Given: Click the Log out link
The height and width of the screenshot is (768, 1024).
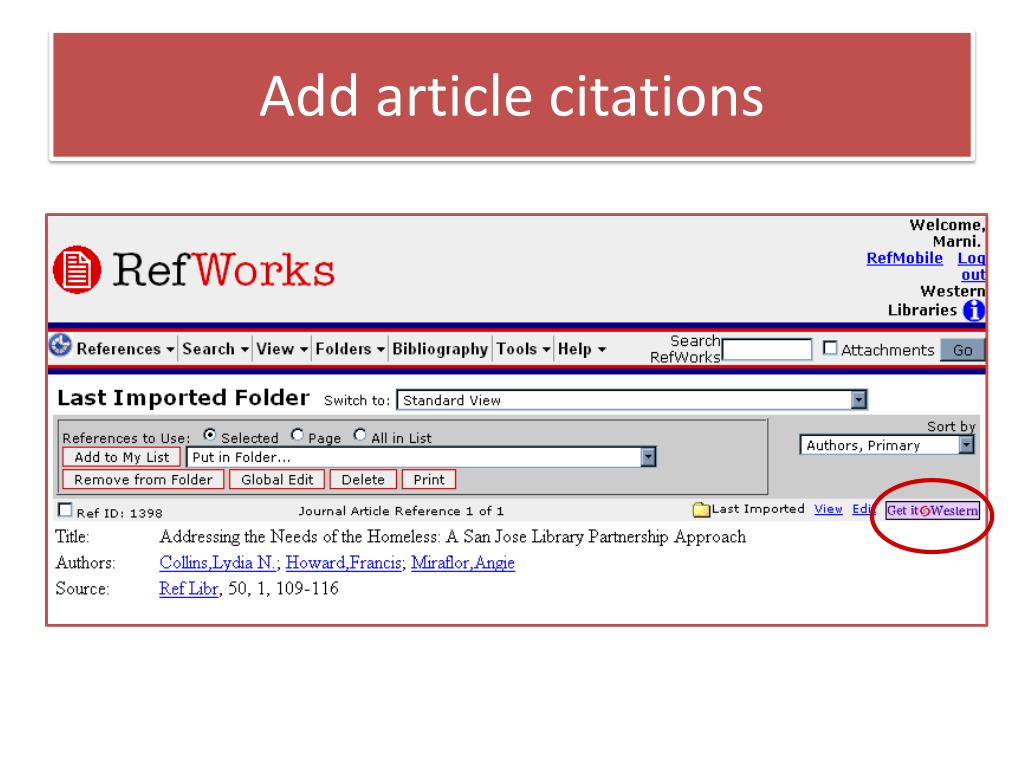Looking at the screenshot, I should (971, 266).
